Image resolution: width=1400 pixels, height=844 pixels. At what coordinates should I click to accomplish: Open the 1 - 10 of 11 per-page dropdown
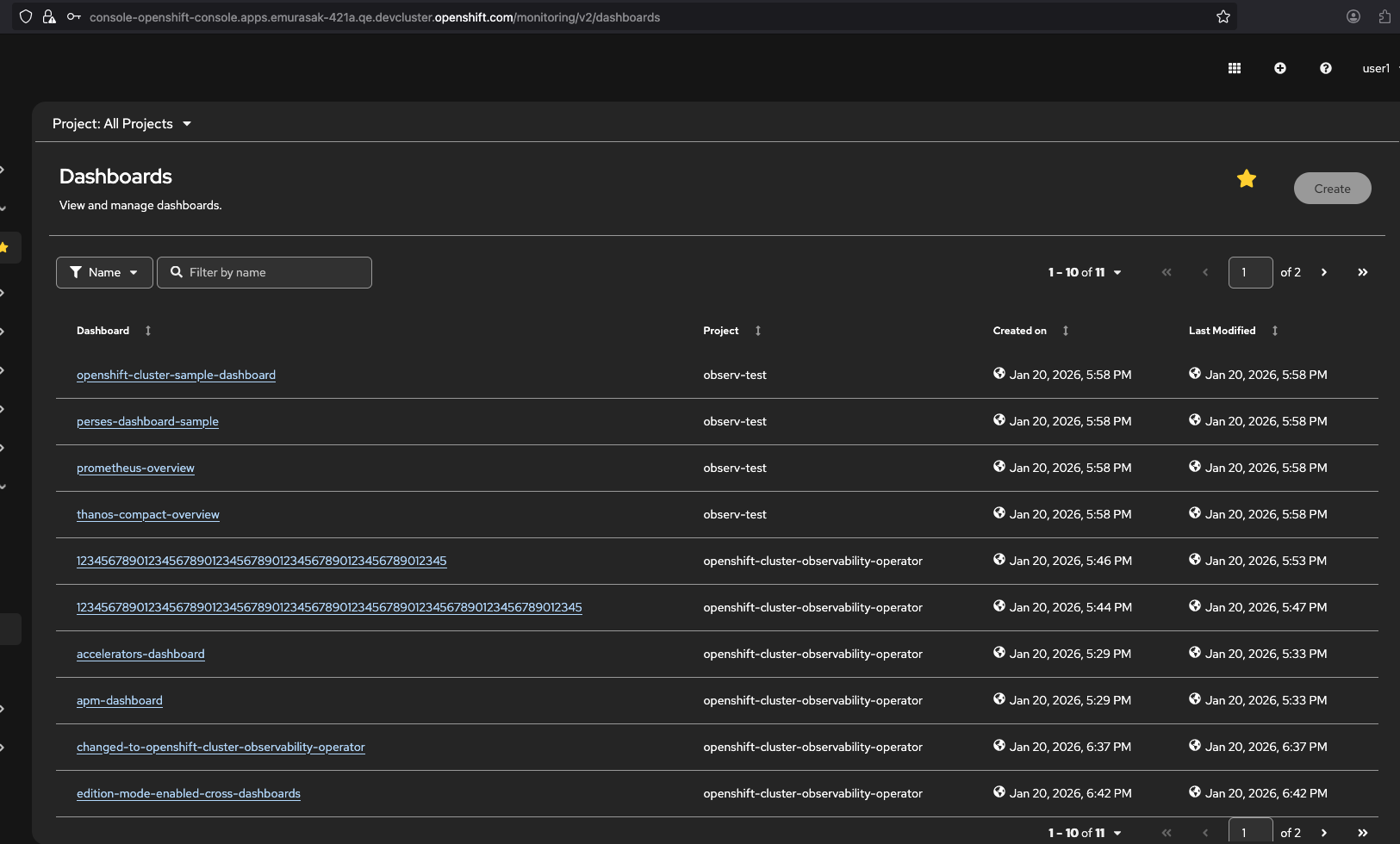(1085, 272)
